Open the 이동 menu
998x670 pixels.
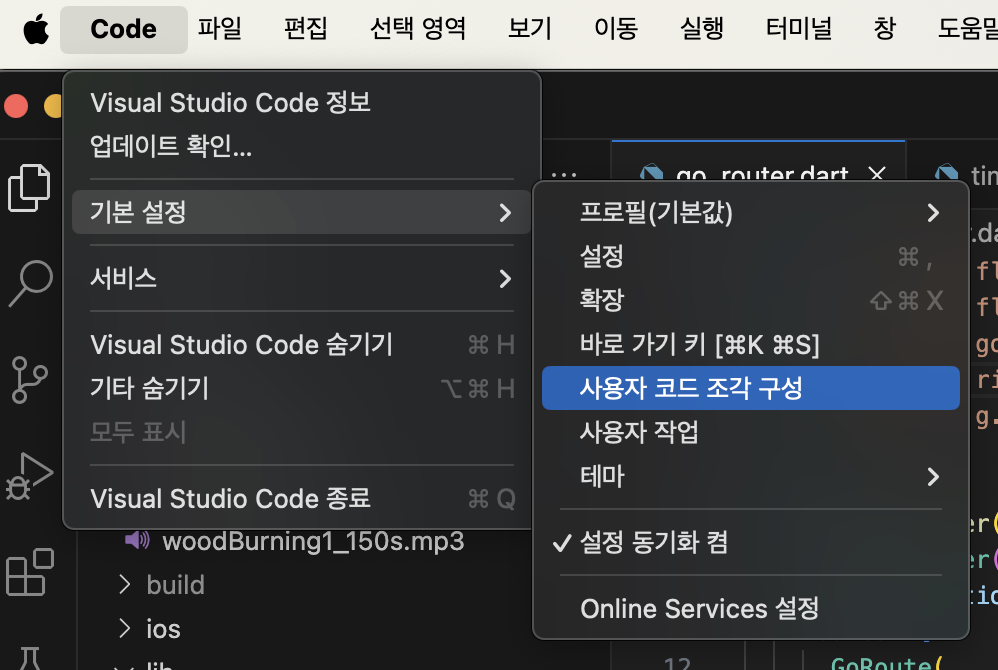tap(616, 29)
